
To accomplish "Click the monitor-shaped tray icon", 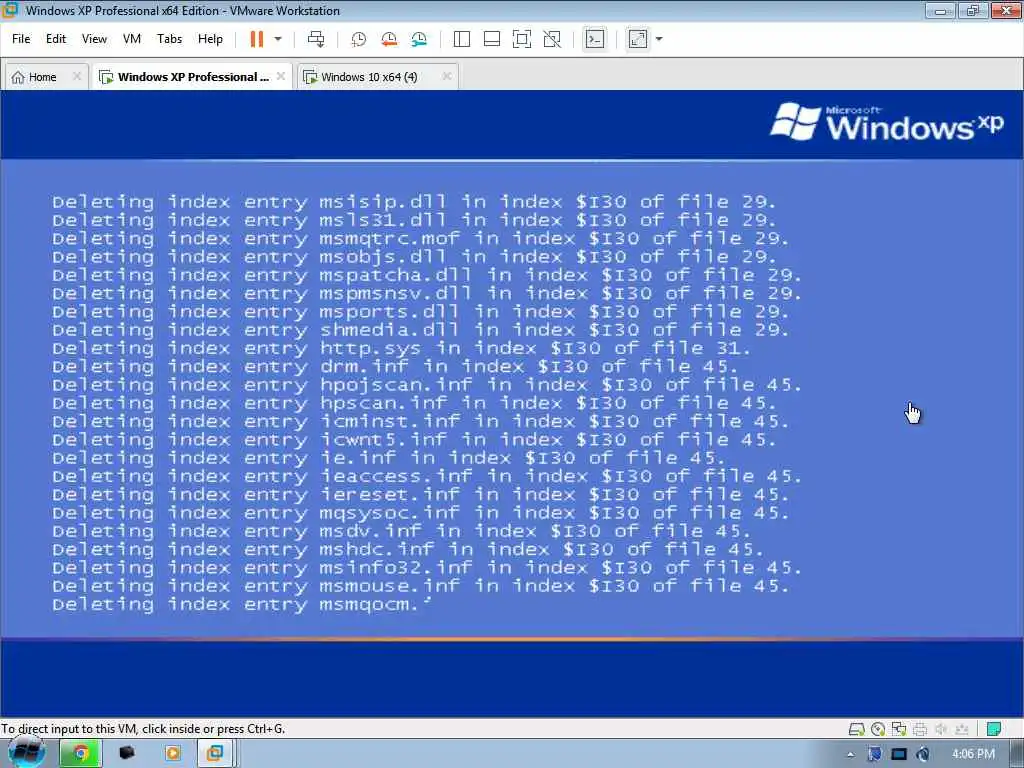I will coord(899,755).
